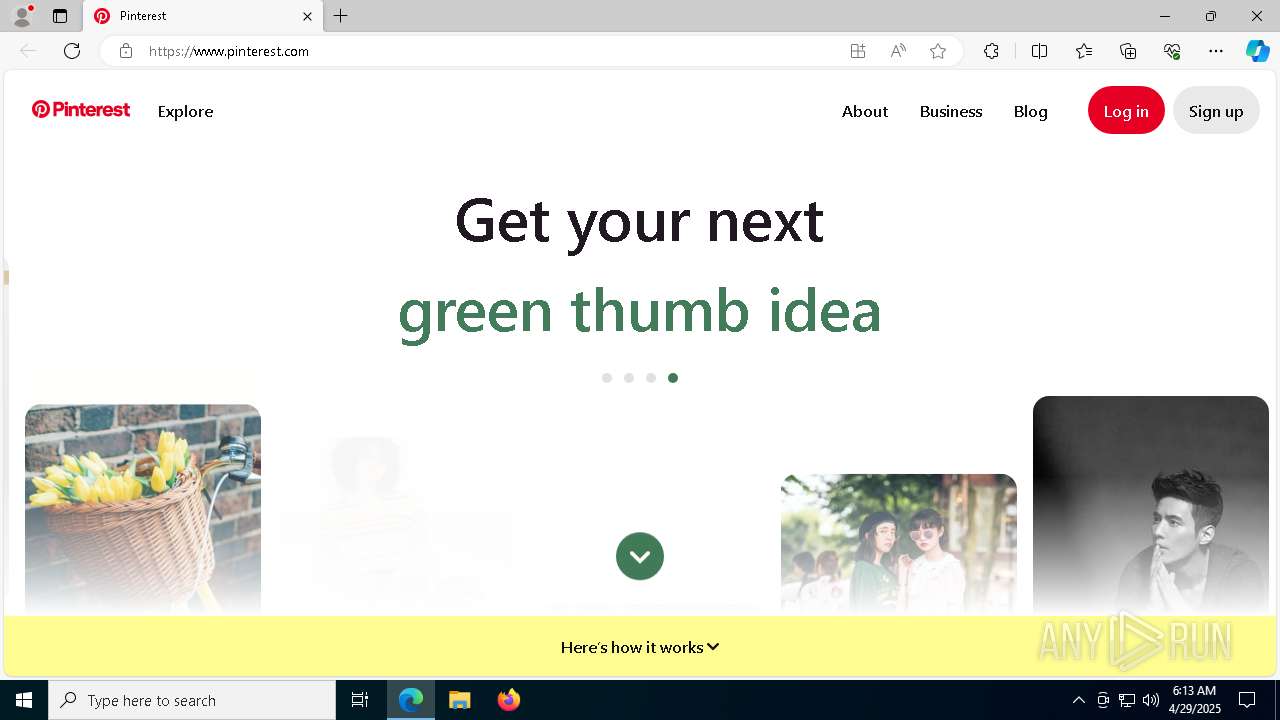This screenshot has height=720, width=1280.
Task: Select the first carousel dot
Action: (x=607, y=378)
